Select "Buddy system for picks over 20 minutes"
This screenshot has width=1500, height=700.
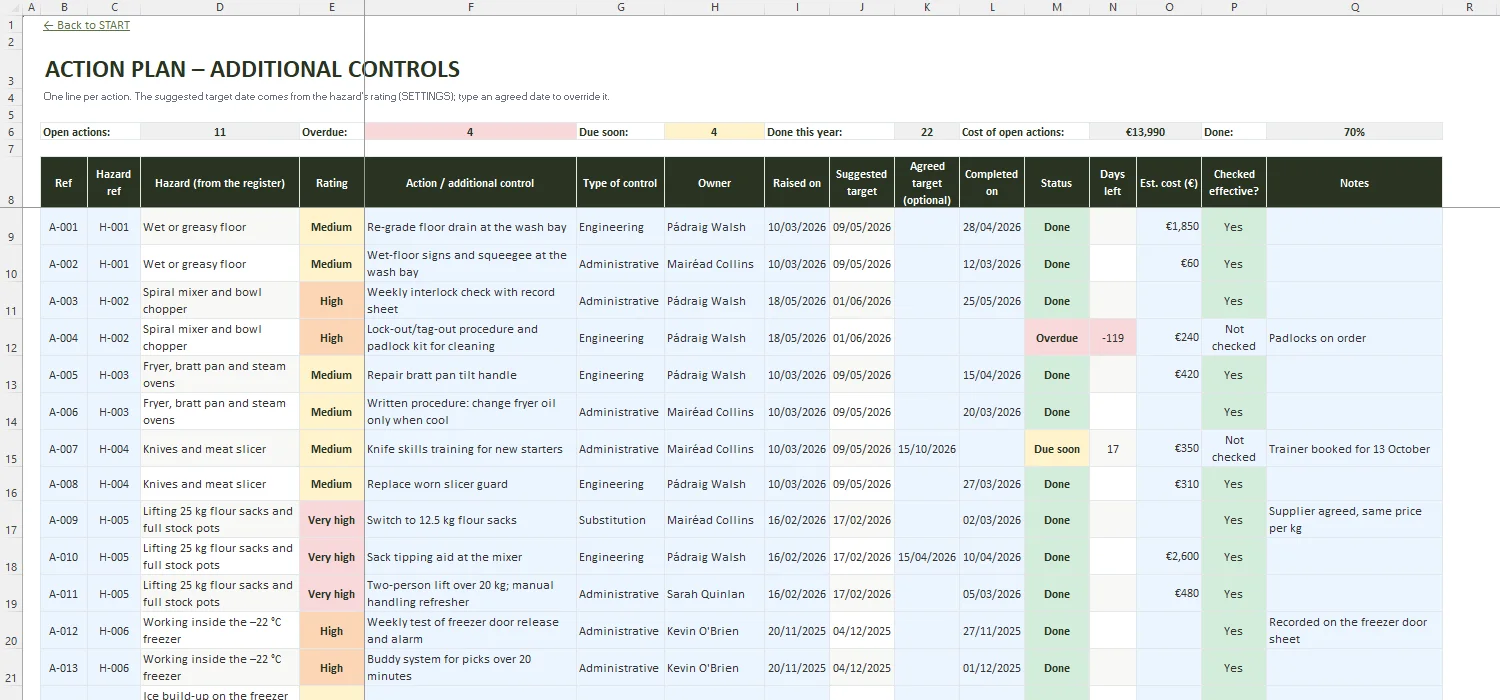coord(470,668)
